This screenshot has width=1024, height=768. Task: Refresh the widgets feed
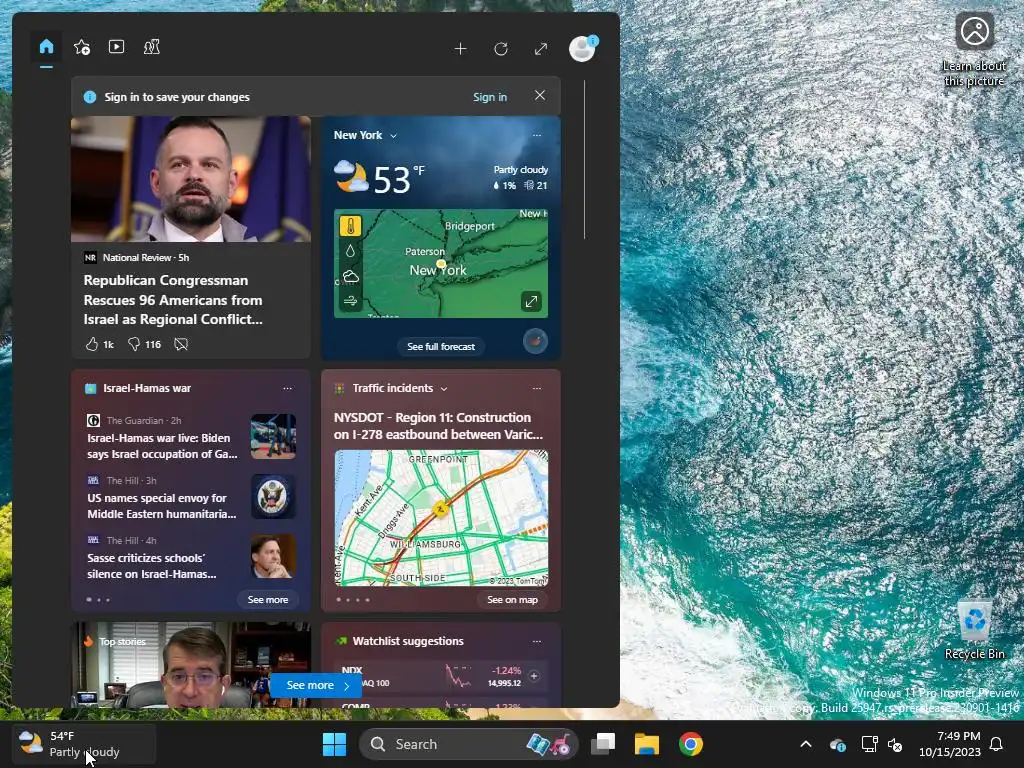tap(501, 49)
